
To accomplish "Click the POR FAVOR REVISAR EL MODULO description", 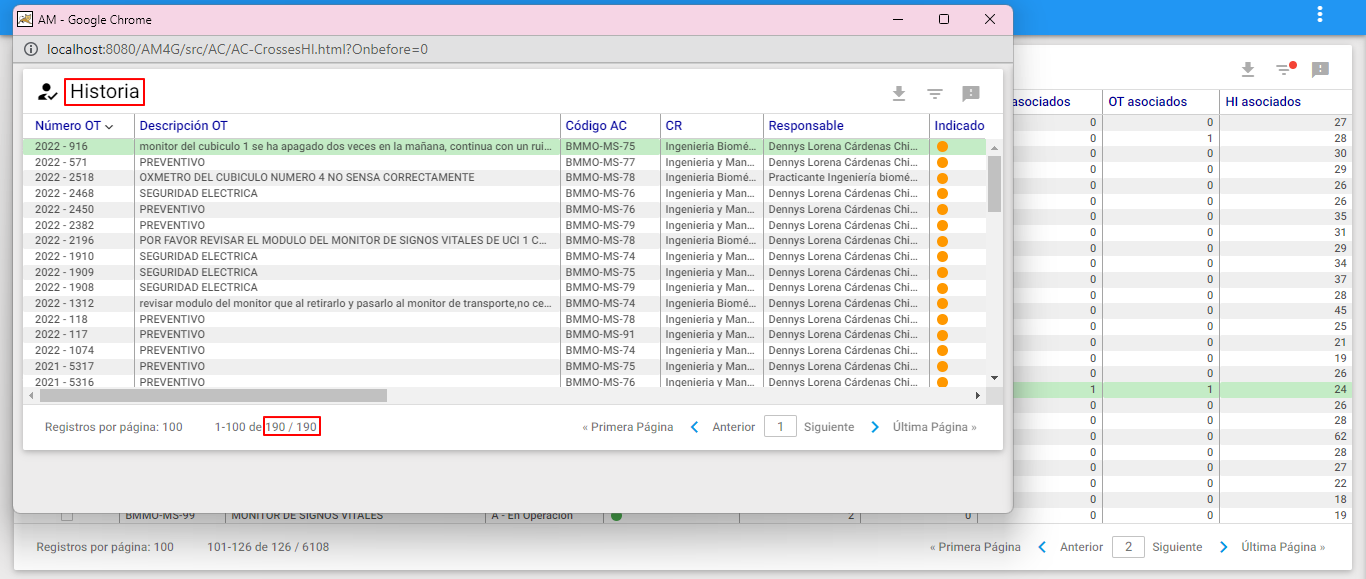I will click(343, 241).
